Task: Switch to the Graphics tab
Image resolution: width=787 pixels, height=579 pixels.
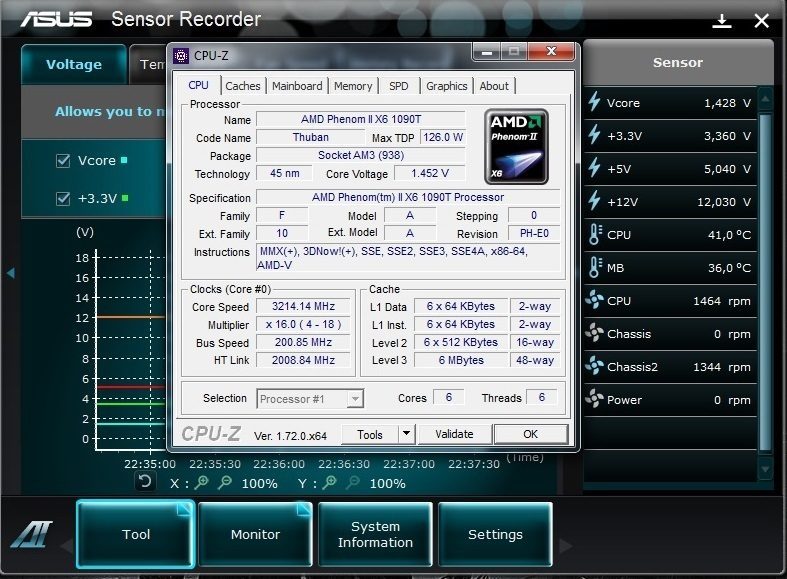Action: [x=447, y=86]
